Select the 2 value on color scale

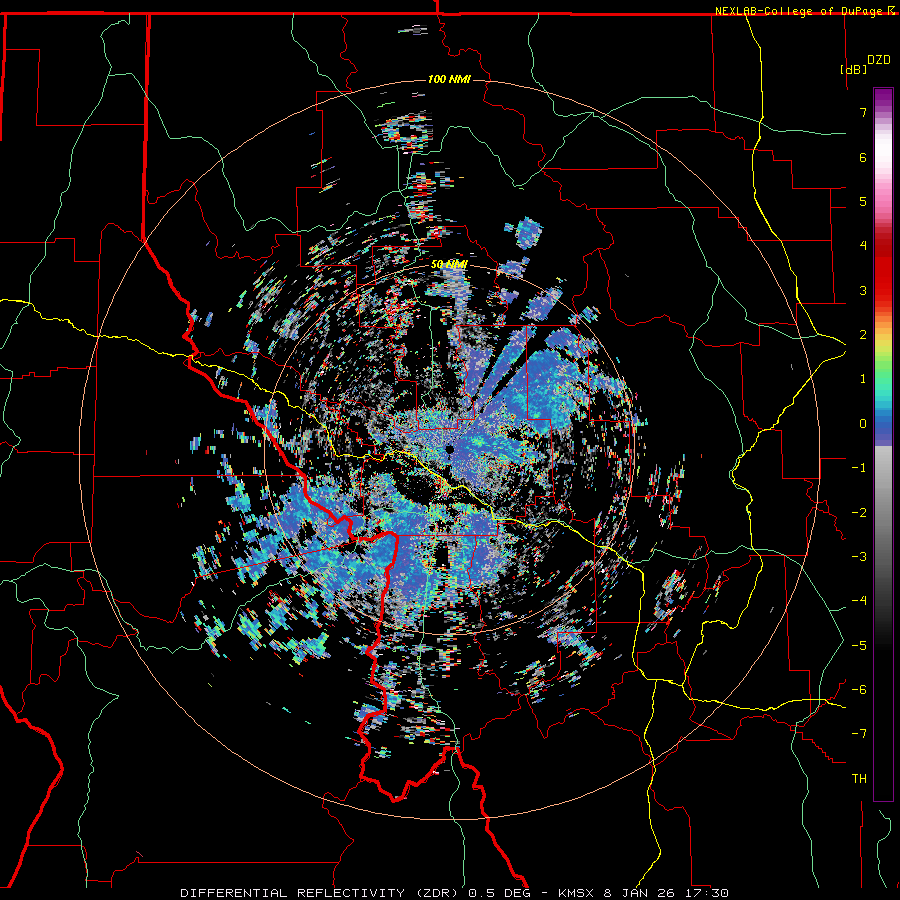863,335
